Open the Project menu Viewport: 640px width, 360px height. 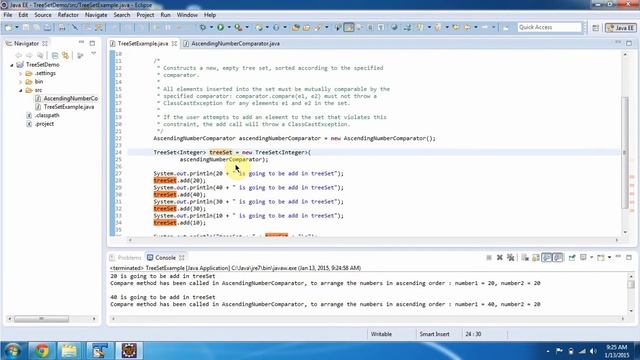pyautogui.click(x=145, y=15)
